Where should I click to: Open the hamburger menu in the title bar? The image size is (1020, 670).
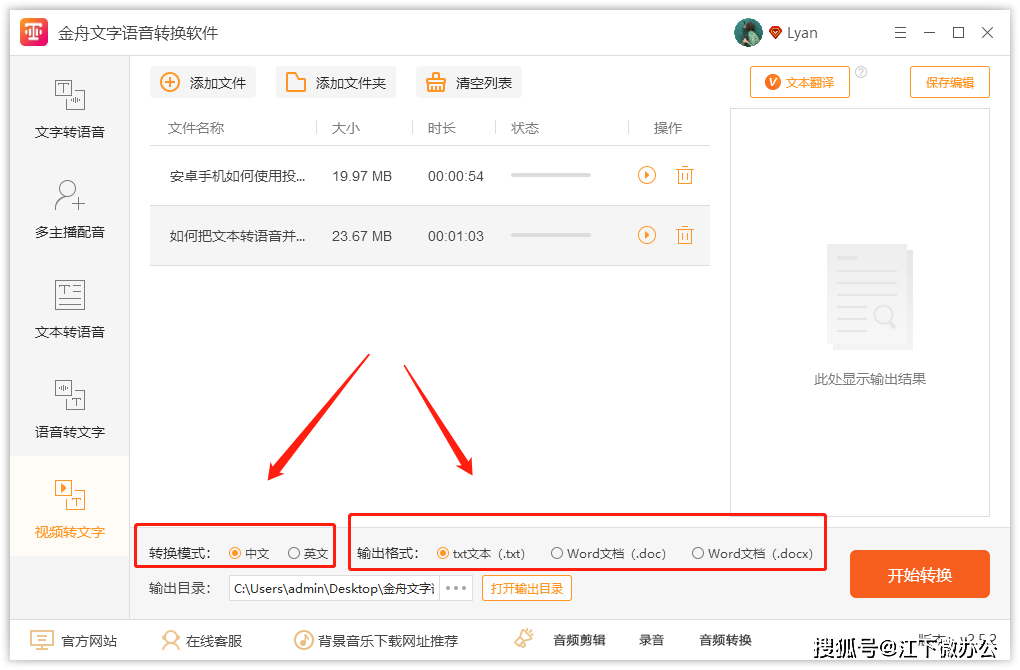[x=900, y=33]
